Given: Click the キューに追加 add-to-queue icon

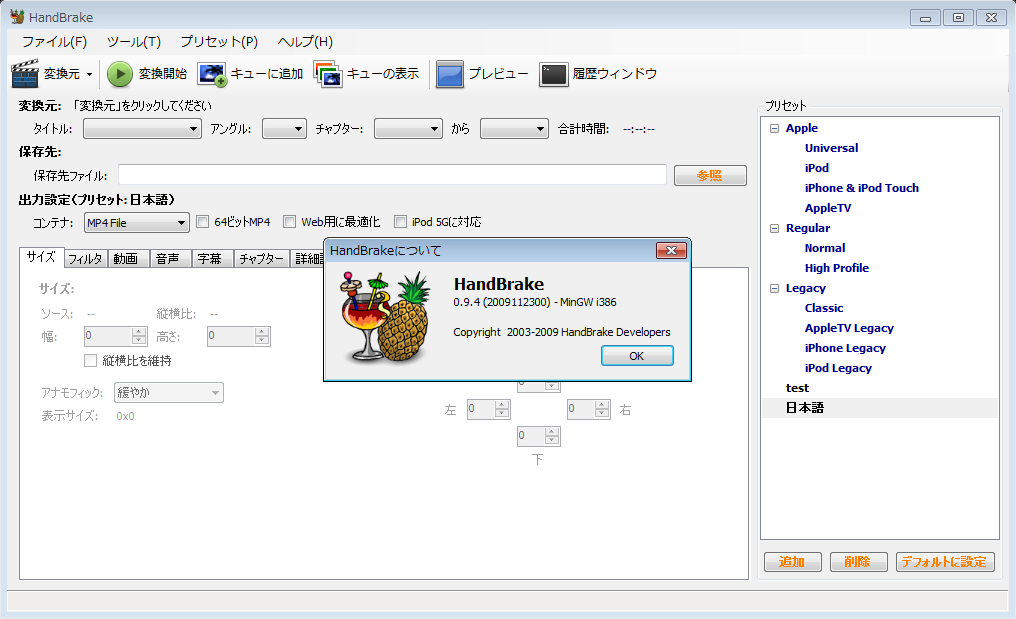Looking at the screenshot, I should pyautogui.click(x=213, y=74).
